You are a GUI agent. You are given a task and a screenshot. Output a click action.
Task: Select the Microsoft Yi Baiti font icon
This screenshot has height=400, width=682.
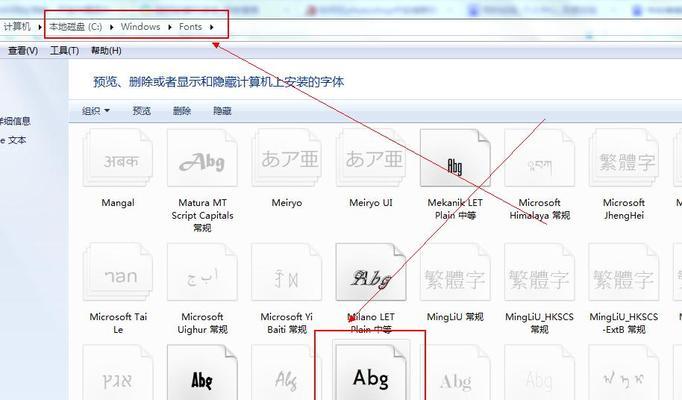coord(287,273)
